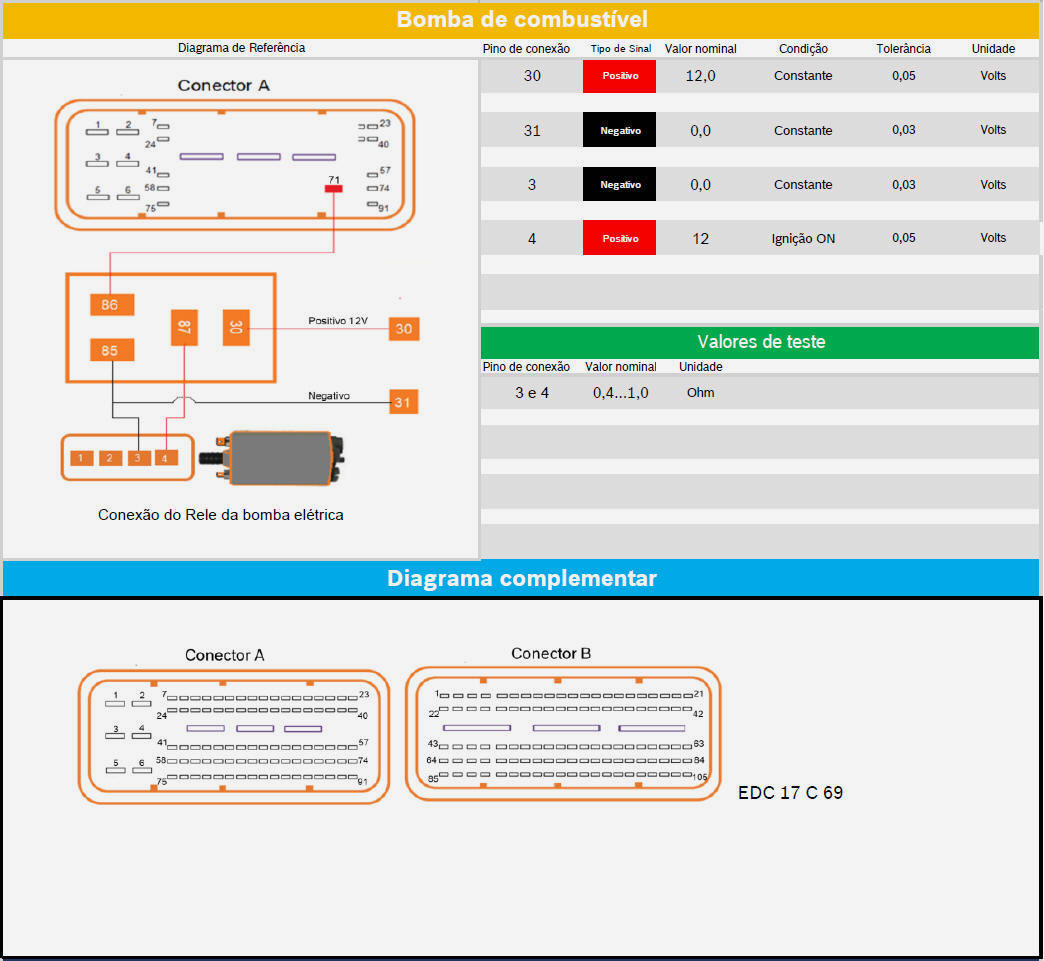Select relay terminal 85
1044x961 pixels.
pos(111,351)
